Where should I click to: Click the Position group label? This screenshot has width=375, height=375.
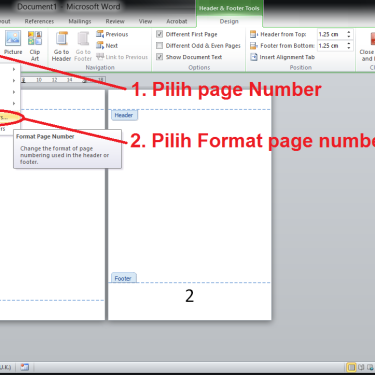tap(301, 67)
